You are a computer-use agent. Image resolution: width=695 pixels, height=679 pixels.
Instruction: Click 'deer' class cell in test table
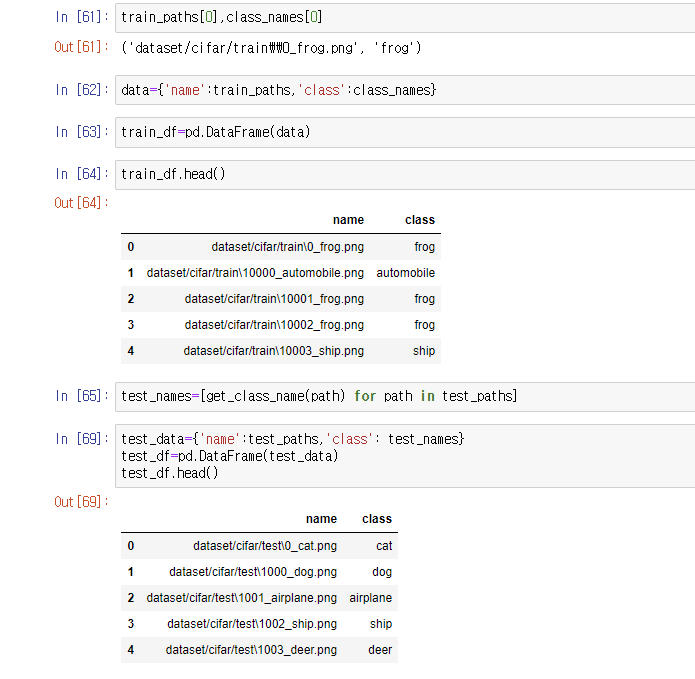380,650
